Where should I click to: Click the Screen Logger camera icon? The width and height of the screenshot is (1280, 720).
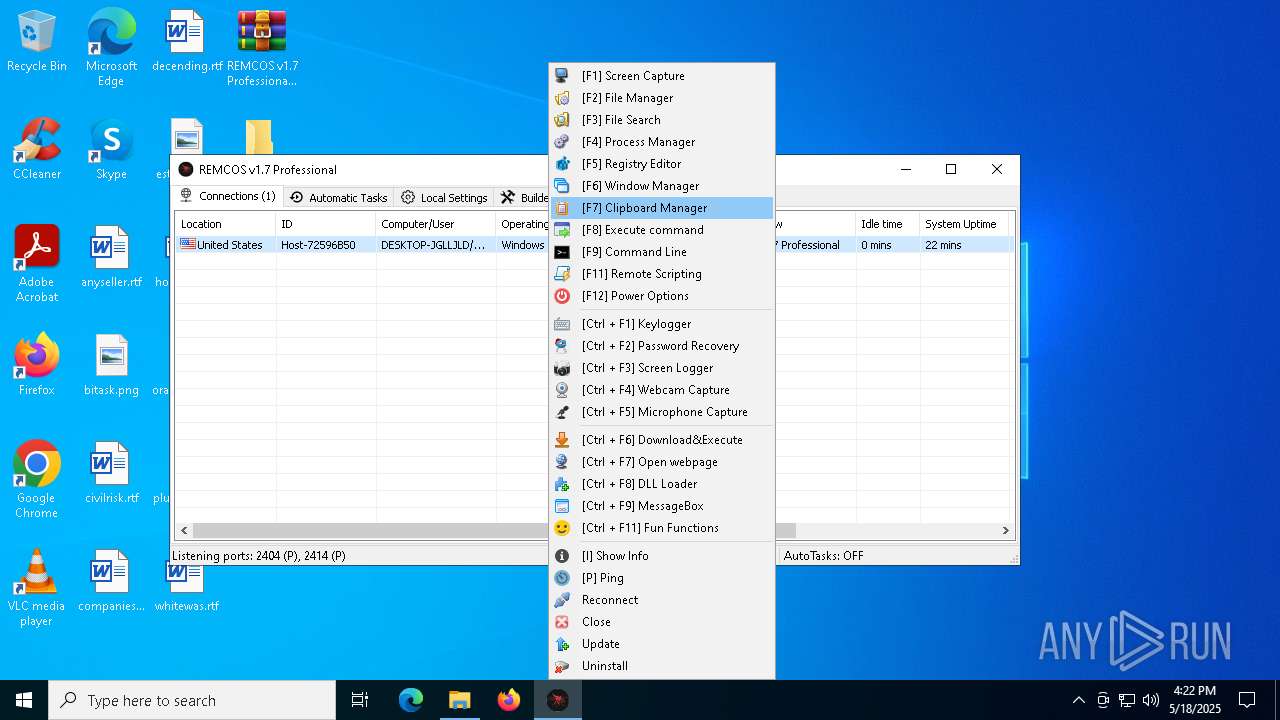[562, 368]
